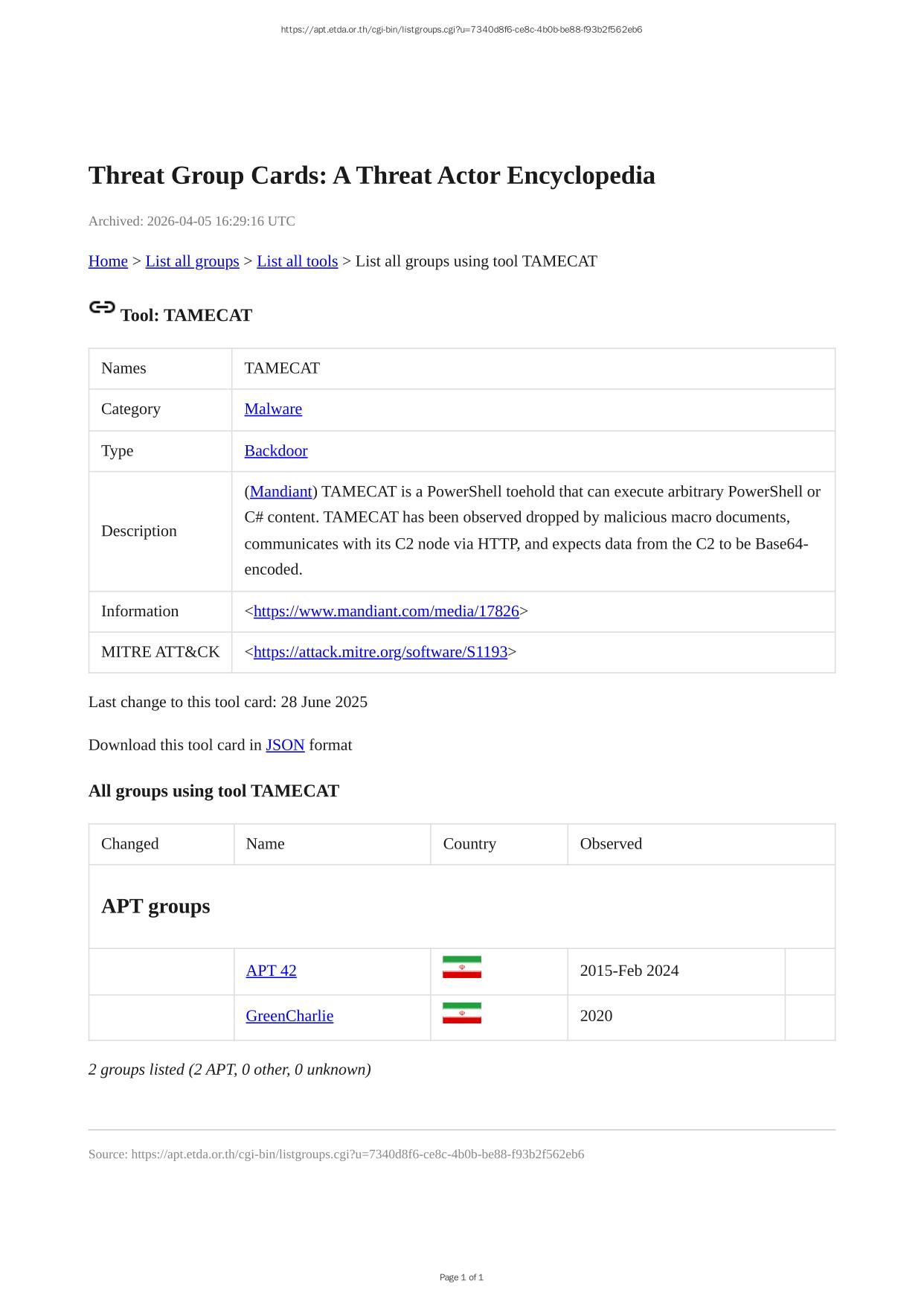Click the Changed column header
924x1307 pixels.
point(130,844)
